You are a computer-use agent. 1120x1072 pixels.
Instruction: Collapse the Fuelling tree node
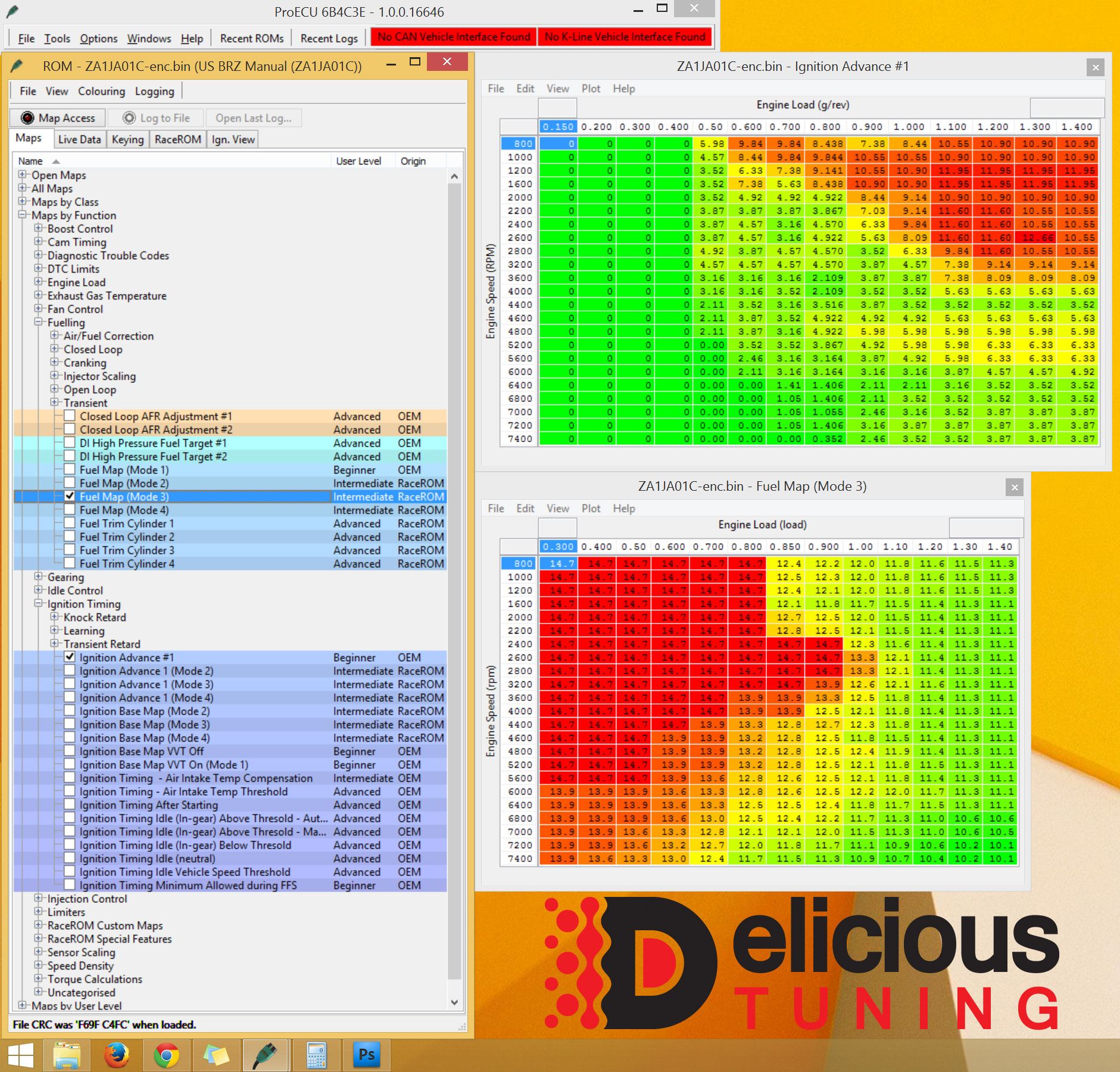pos(39,322)
